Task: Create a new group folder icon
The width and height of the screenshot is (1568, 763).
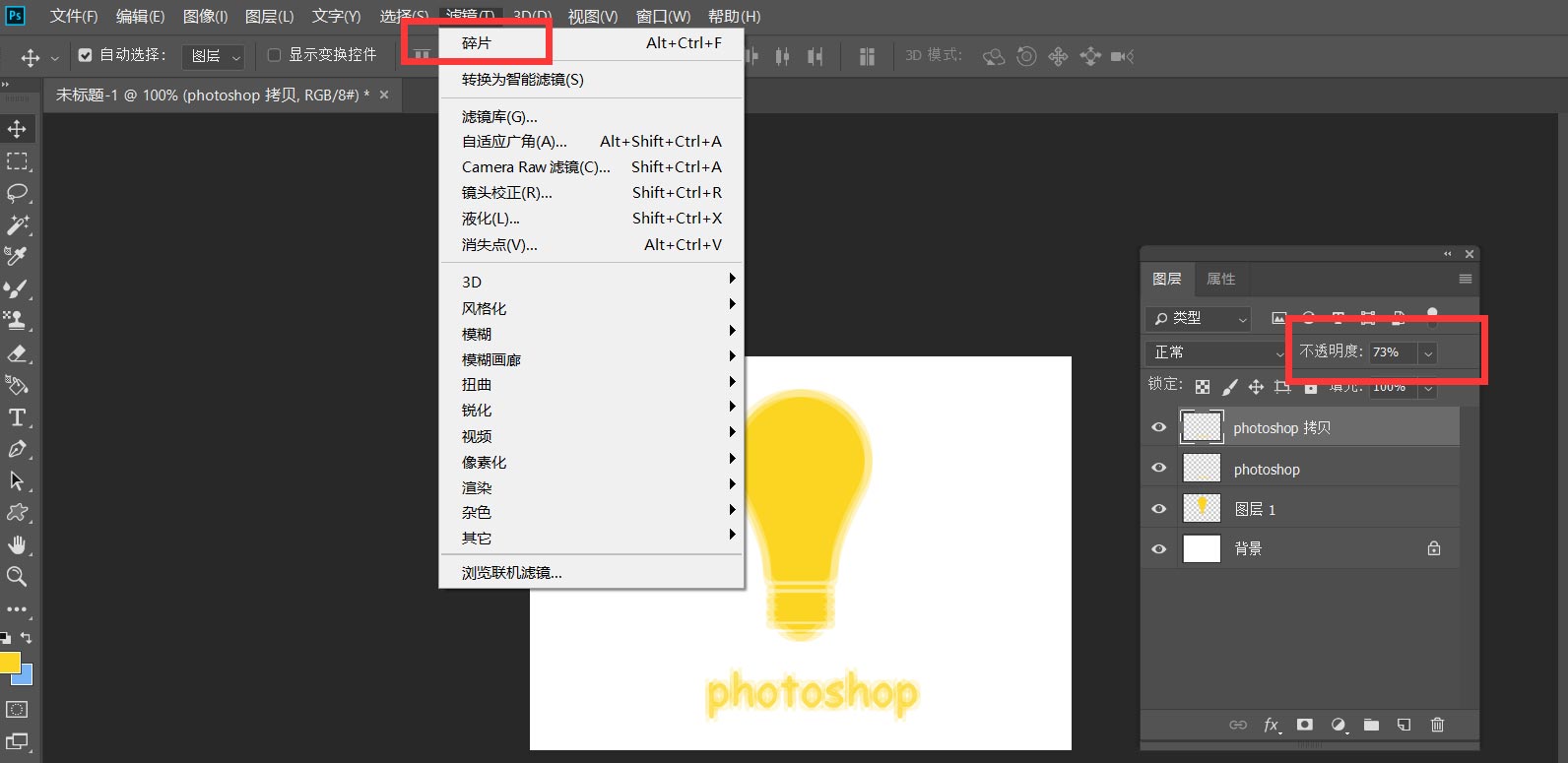Action: click(x=1371, y=725)
